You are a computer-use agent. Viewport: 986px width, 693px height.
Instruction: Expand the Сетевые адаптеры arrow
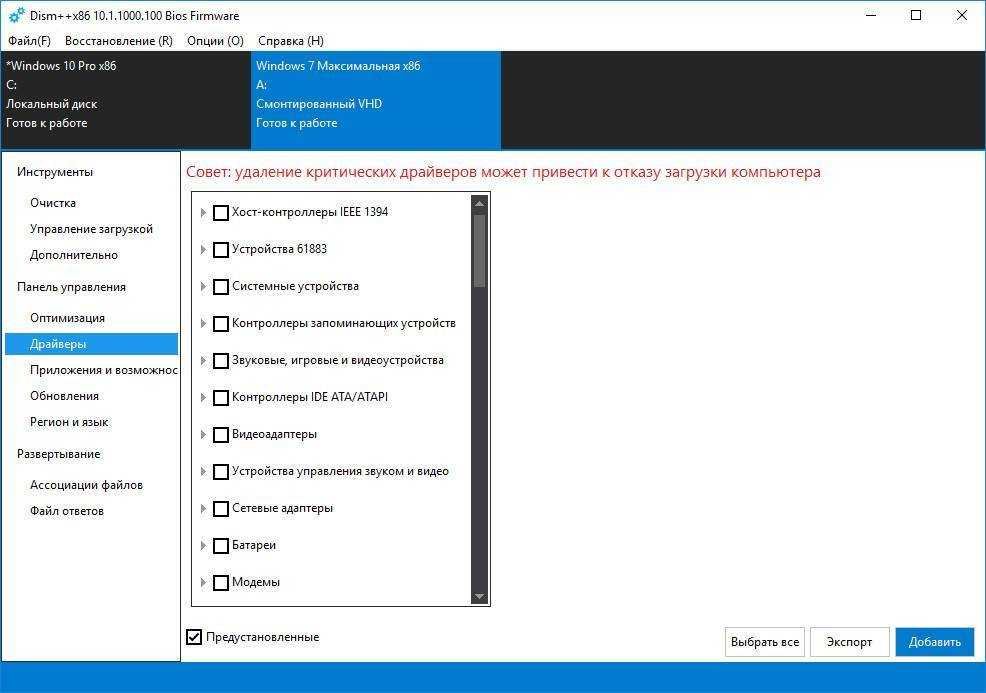(203, 509)
